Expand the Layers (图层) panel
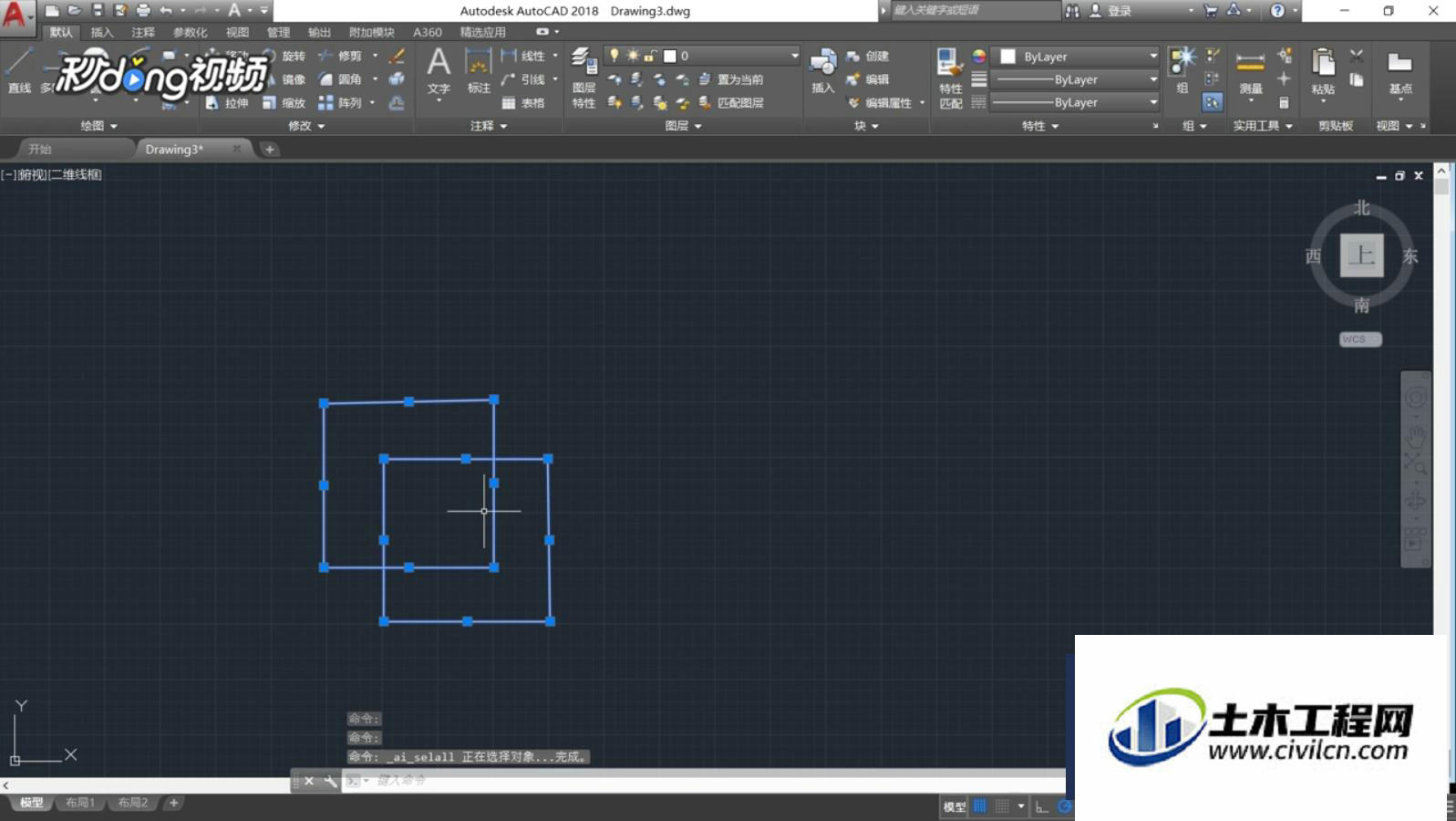 click(684, 126)
